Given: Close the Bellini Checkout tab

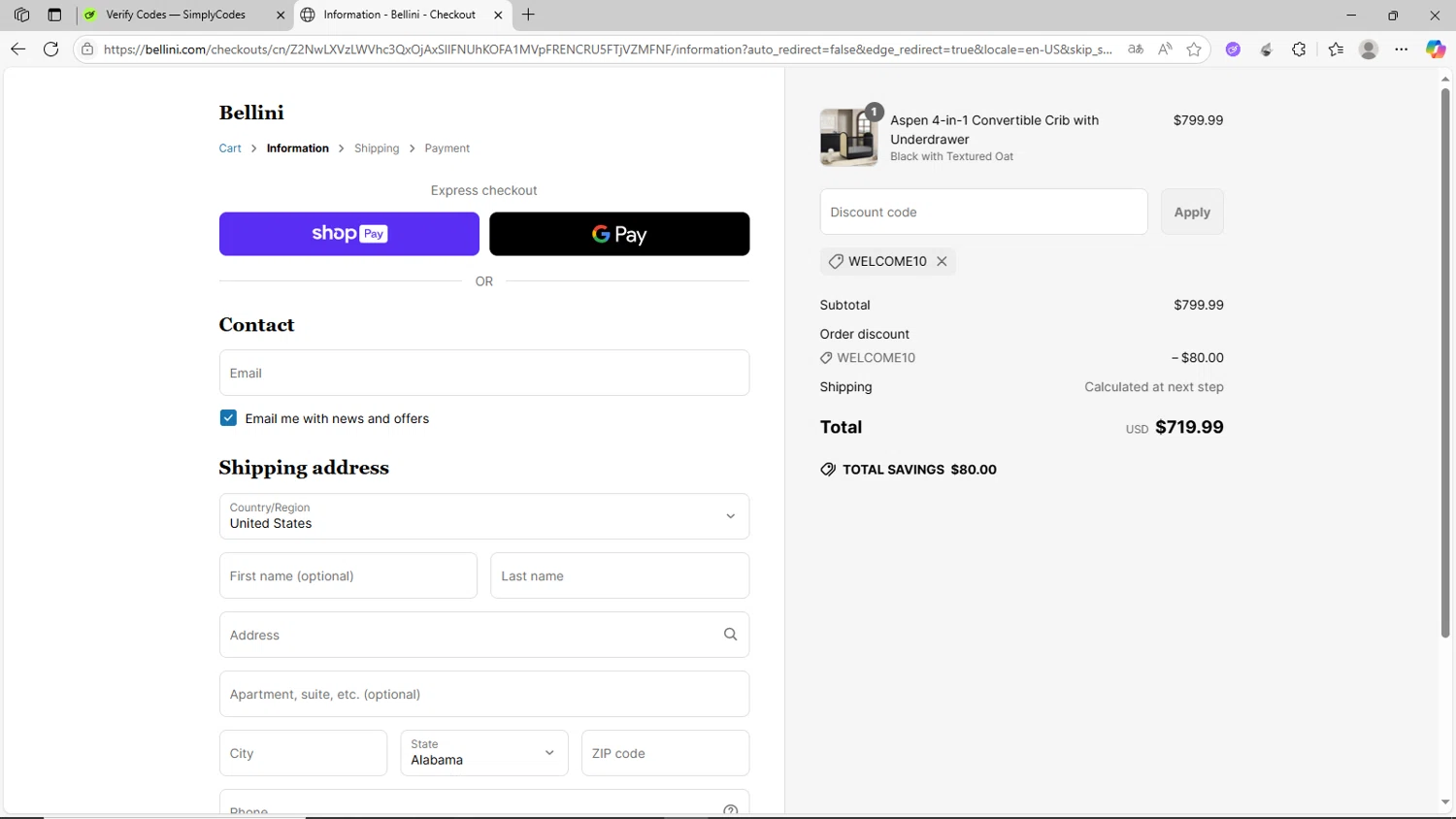Looking at the screenshot, I should [x=498, y=15].
